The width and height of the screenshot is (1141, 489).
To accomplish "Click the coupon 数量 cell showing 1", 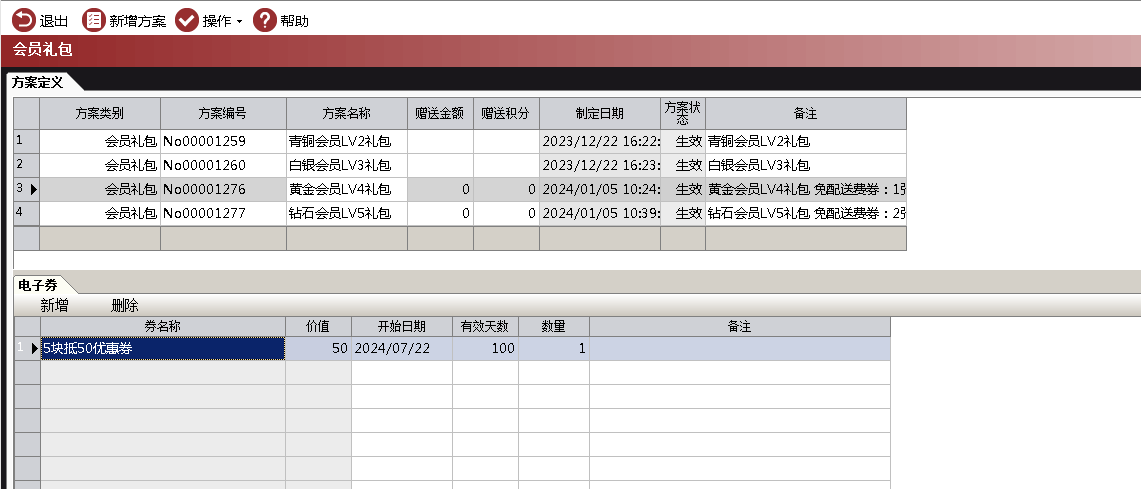I will tap(554, 349).
